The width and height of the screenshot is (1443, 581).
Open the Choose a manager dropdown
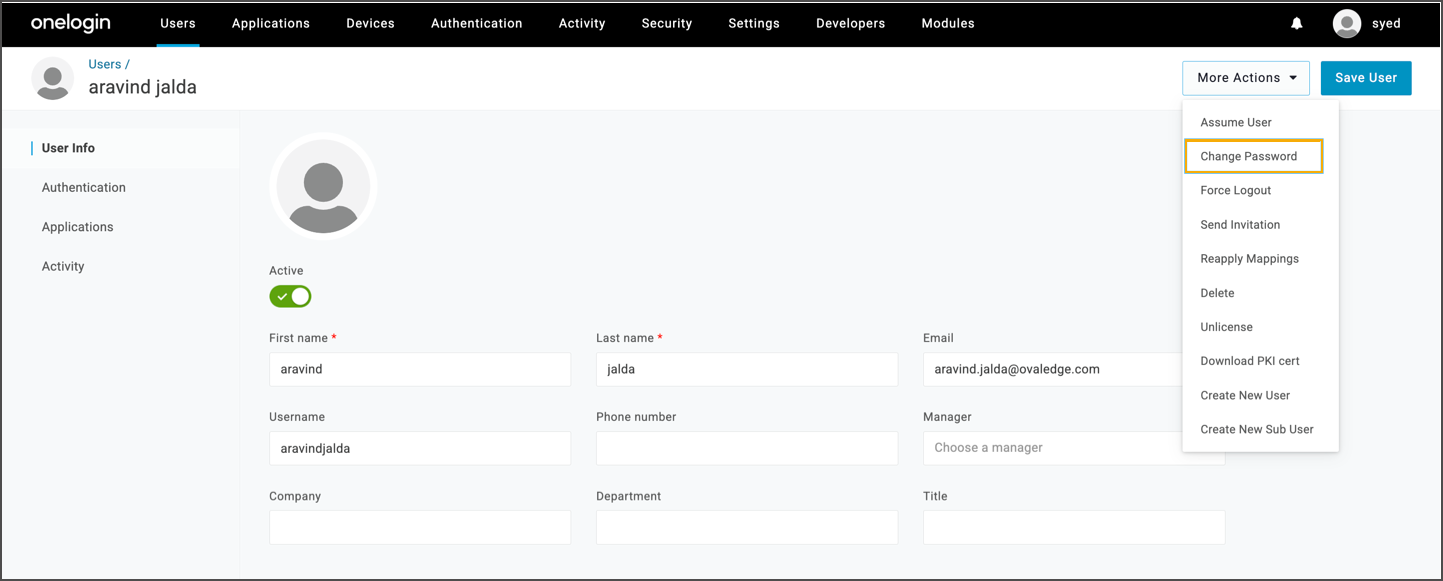point(1050,448)
